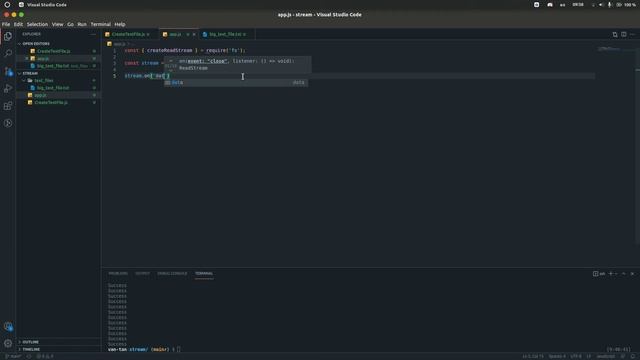Click the JavaScript language mode in status bar

(x=605, y=356)
